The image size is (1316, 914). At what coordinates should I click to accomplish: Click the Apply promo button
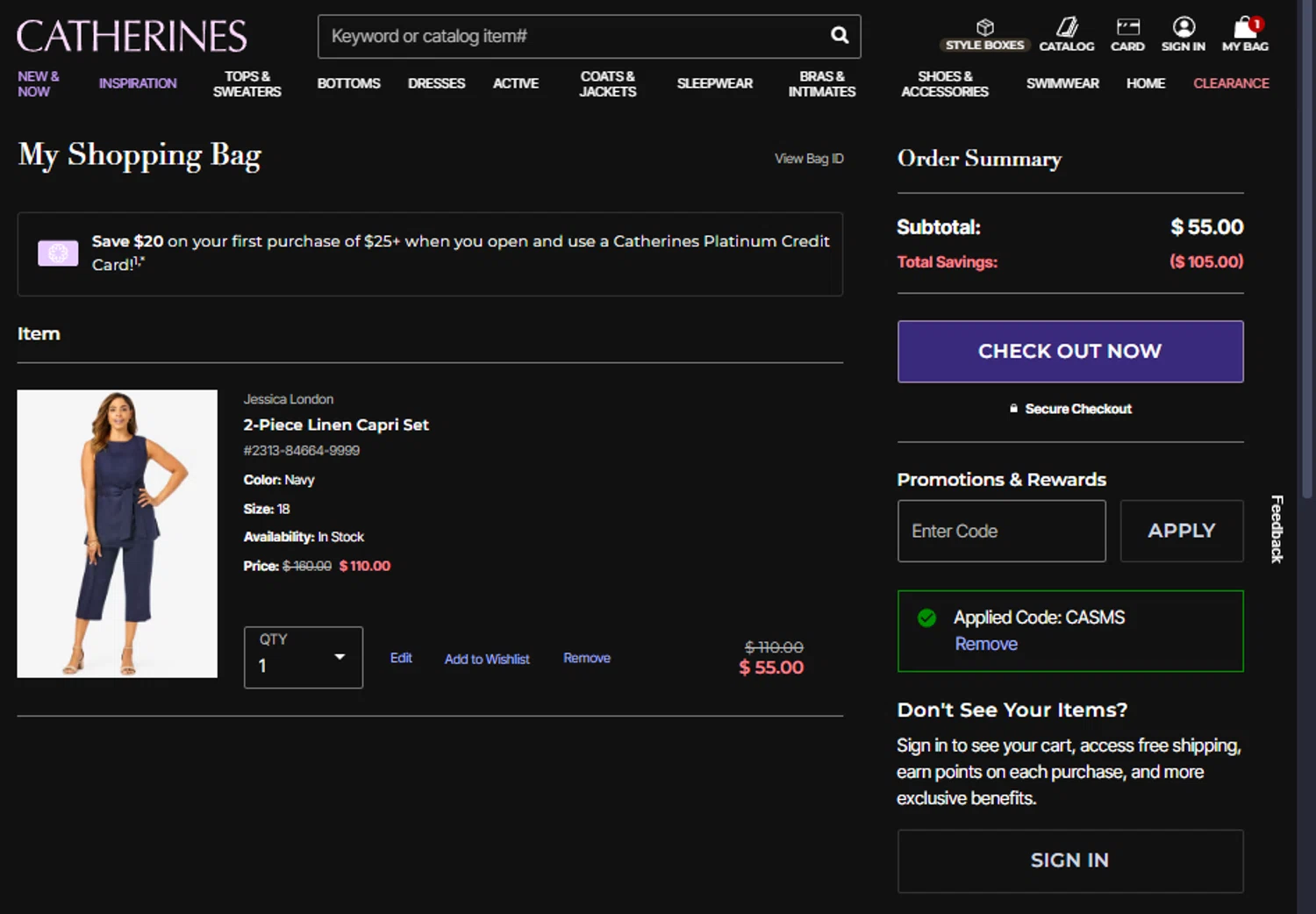coord(1182,531)
